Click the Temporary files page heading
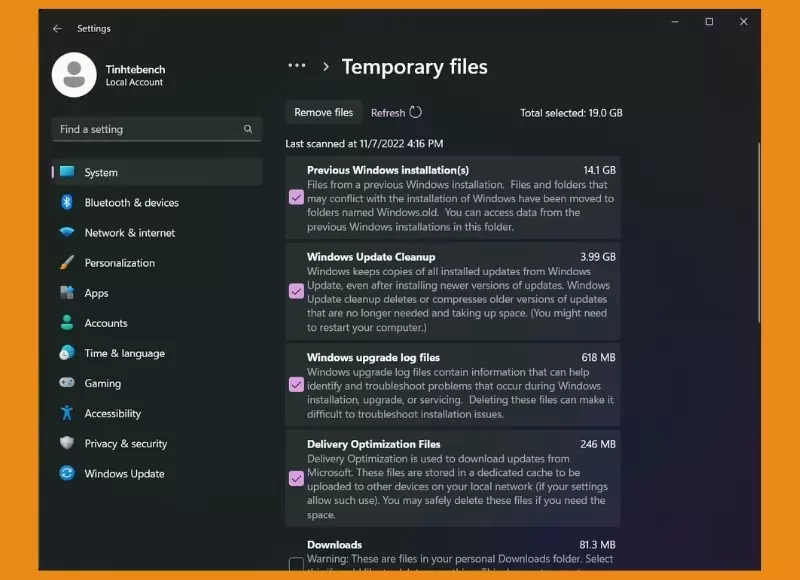800x580 pixels. 414,67
